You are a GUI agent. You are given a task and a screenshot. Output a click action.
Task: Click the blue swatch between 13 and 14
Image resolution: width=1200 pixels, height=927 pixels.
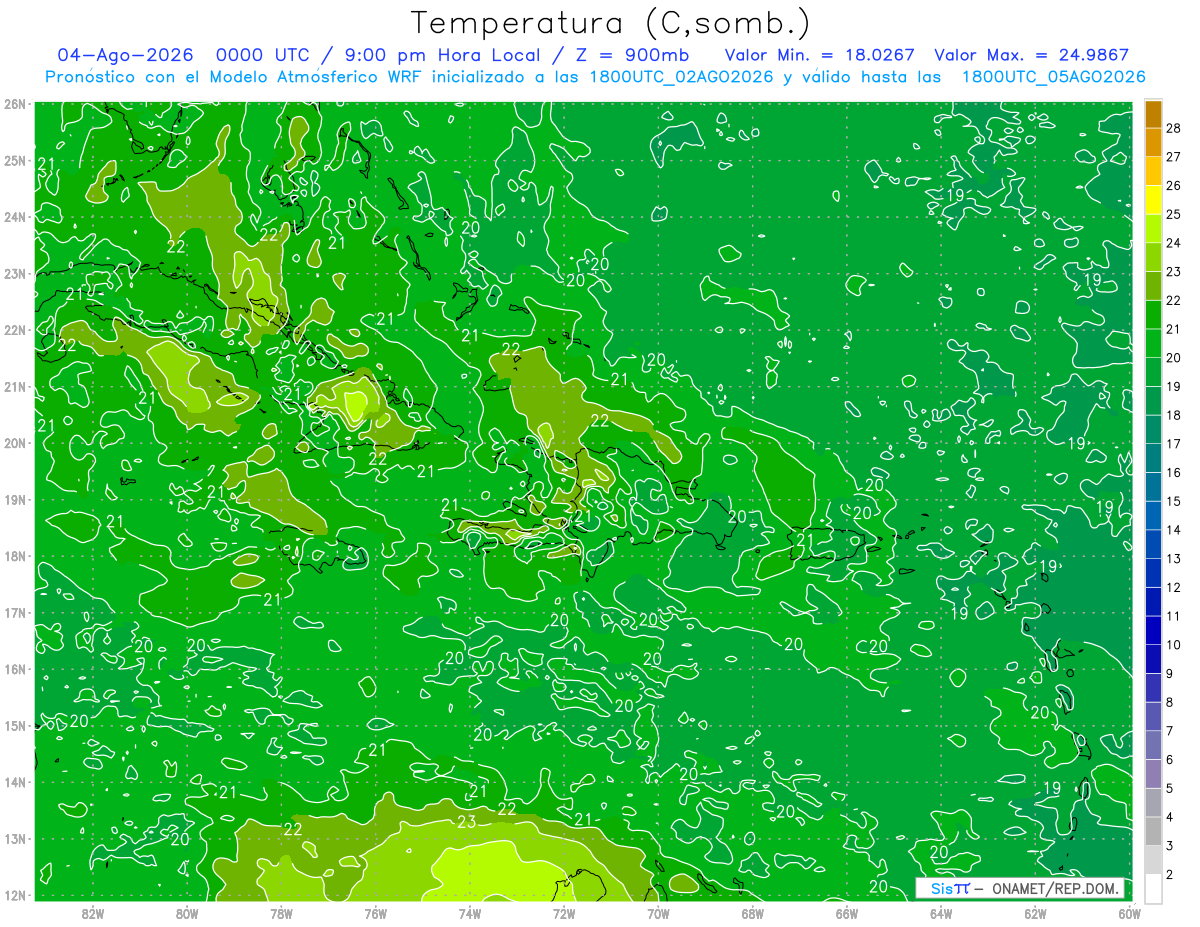click(x=1153, y=544)
